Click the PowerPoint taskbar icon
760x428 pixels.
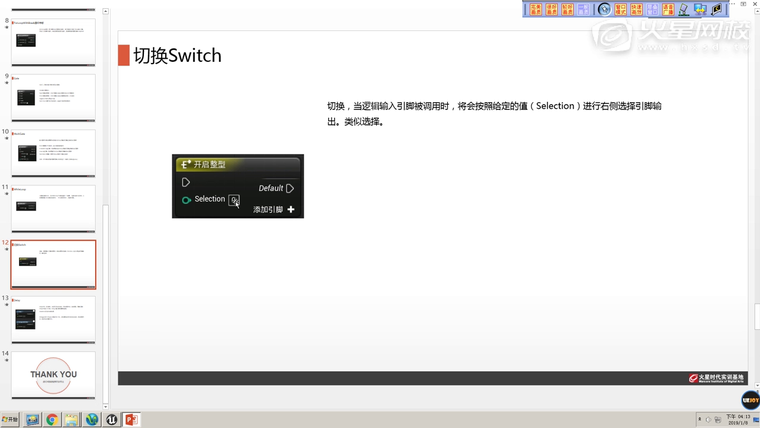click(x=131, y=420)
